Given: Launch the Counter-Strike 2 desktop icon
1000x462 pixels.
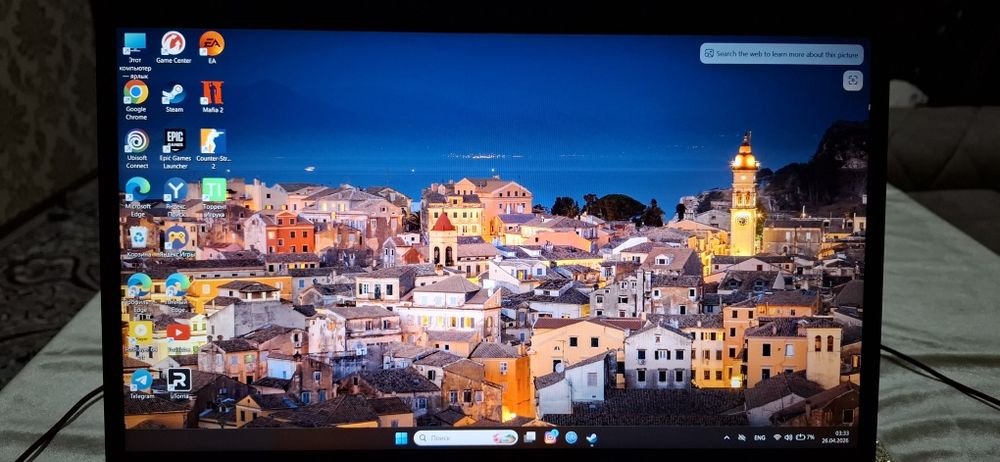Looking at the screenshot, I should tap(213, 149).
